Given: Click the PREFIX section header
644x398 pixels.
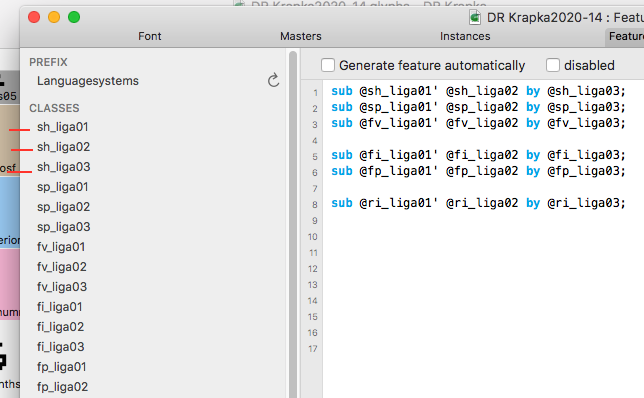Looking at the screenshot, I should 48,62.
